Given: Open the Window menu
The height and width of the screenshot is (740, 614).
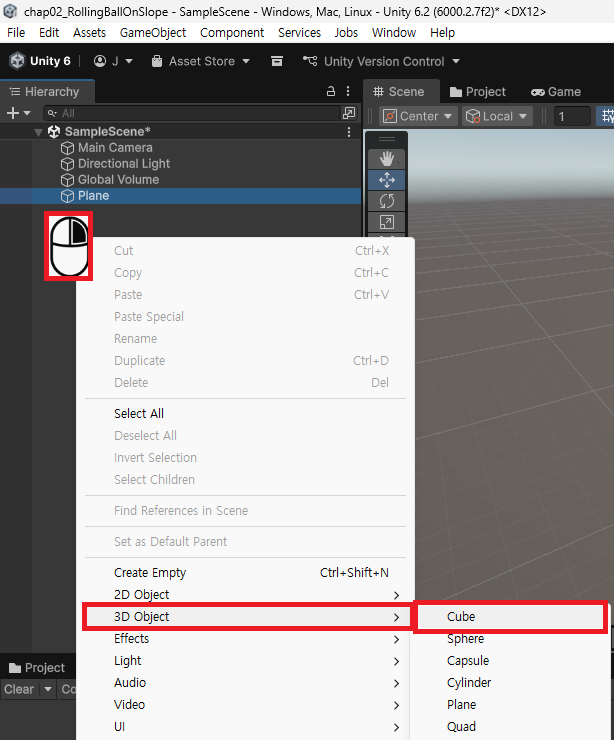Looking at the screenshot, I should click(394, 33).
